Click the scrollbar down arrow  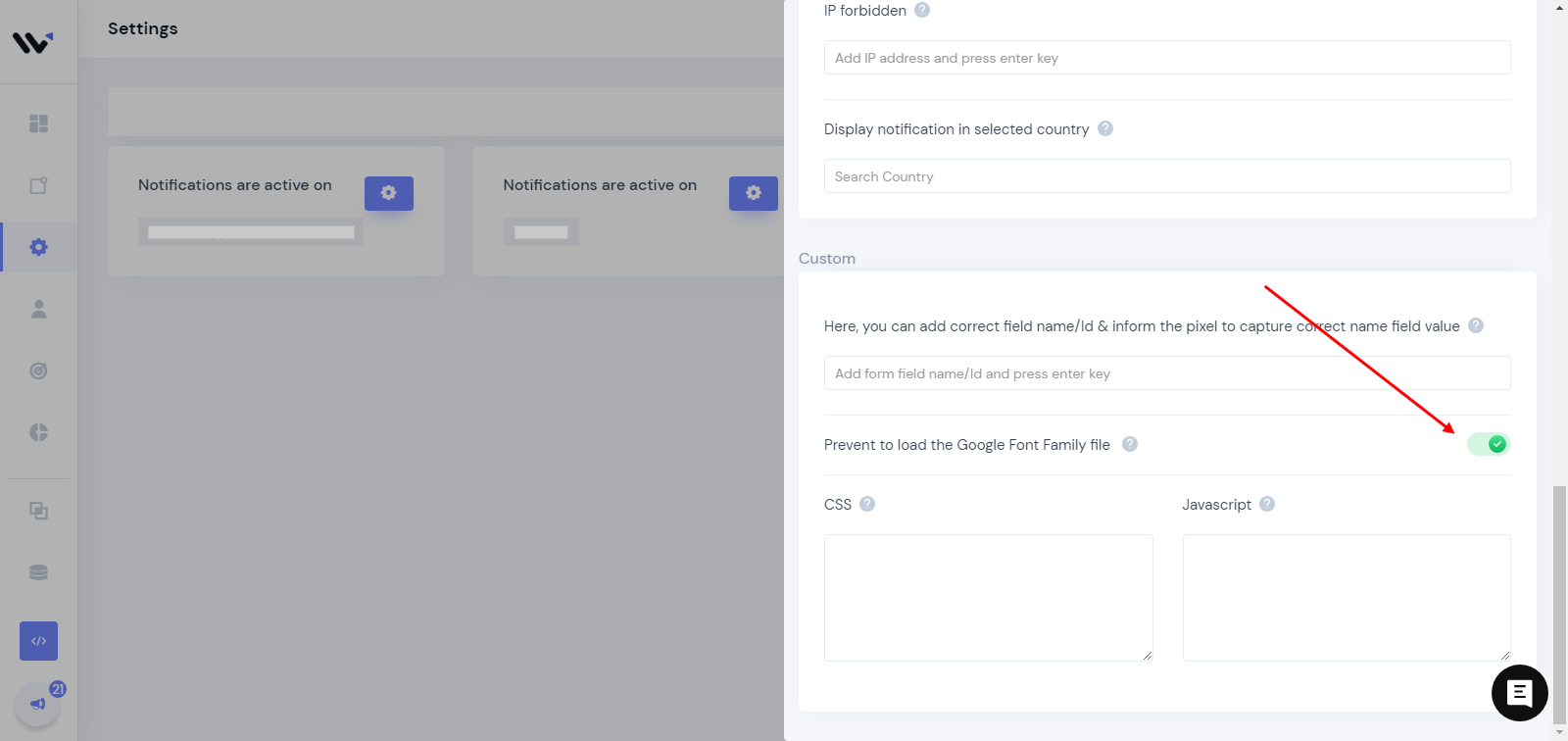[1560, 733]
